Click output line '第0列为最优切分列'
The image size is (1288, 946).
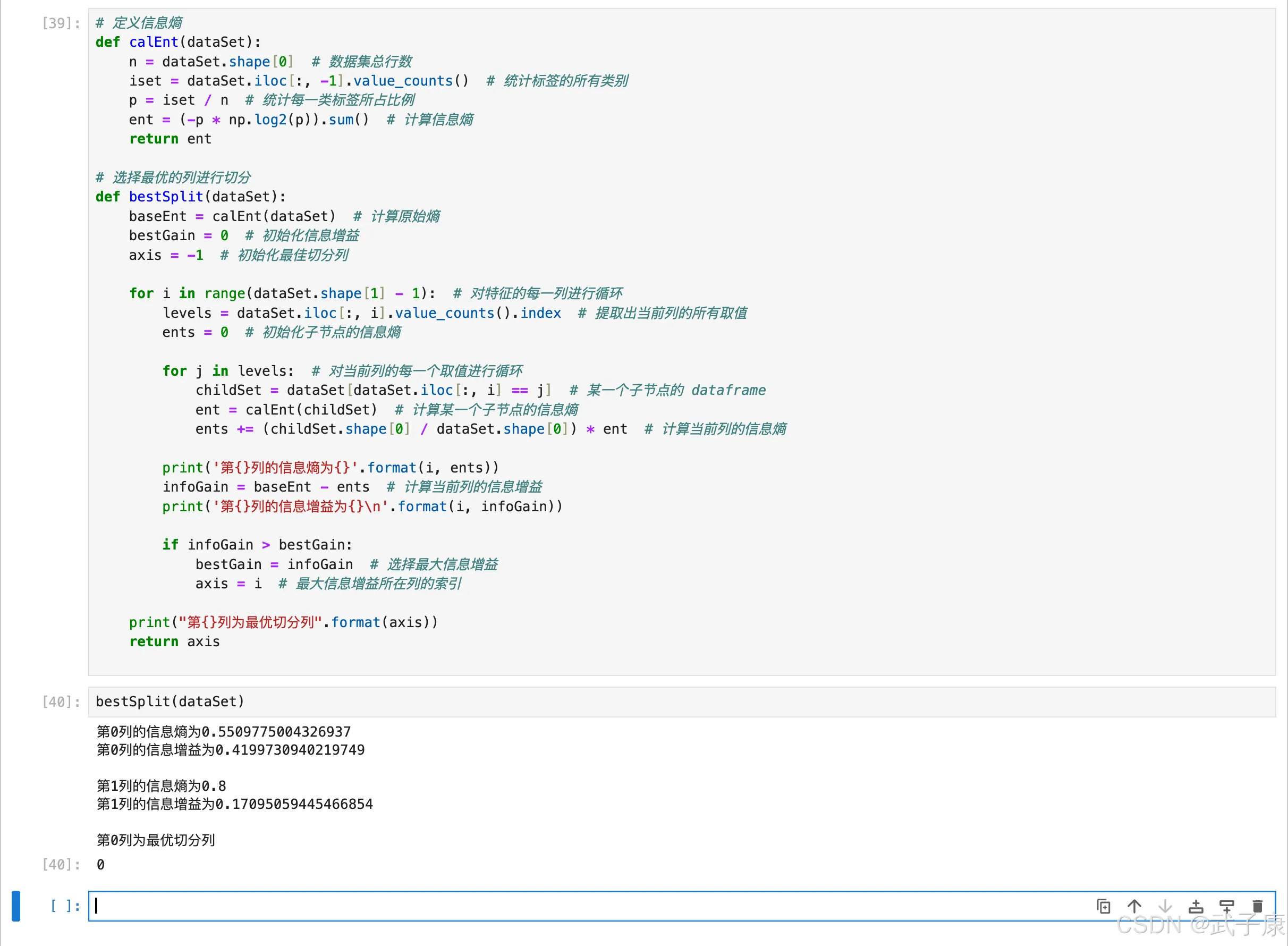[x=156, y=840]
